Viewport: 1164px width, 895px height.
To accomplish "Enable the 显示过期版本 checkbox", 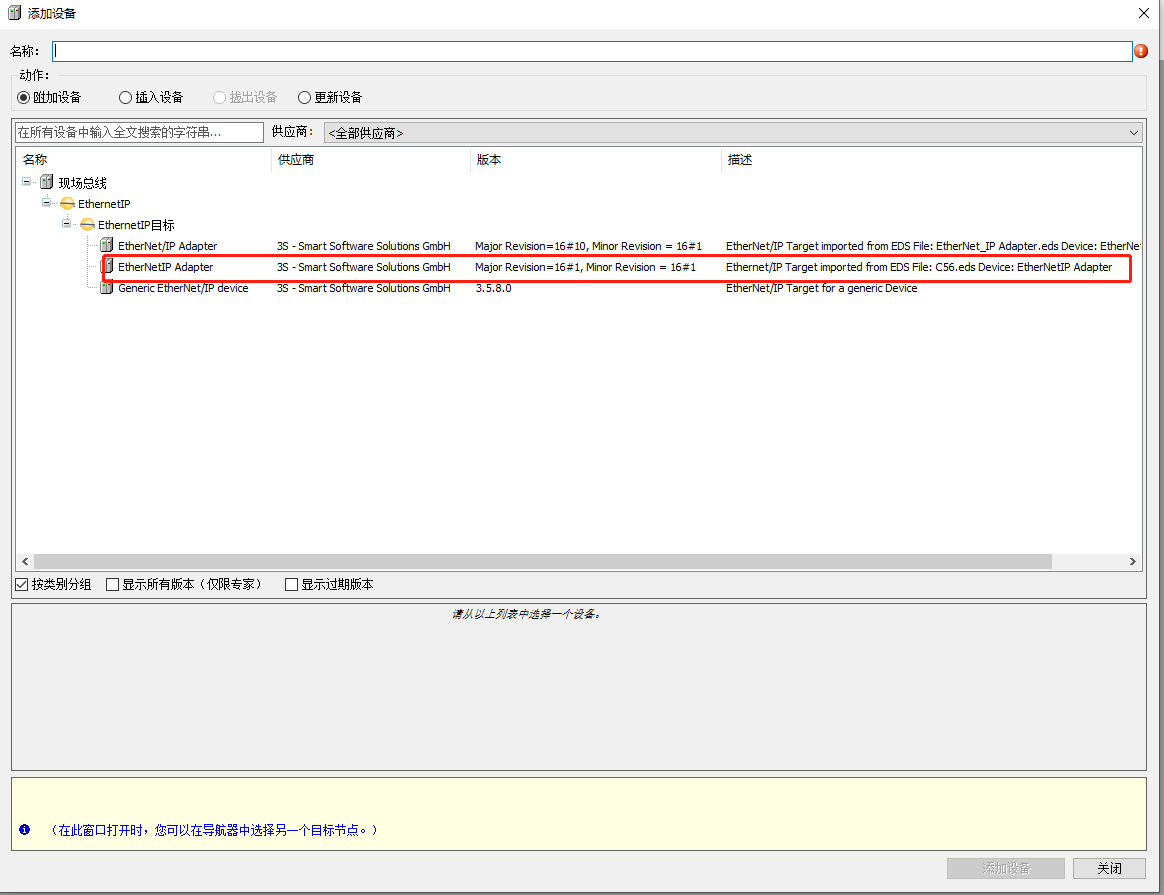I will click(292, 584).
